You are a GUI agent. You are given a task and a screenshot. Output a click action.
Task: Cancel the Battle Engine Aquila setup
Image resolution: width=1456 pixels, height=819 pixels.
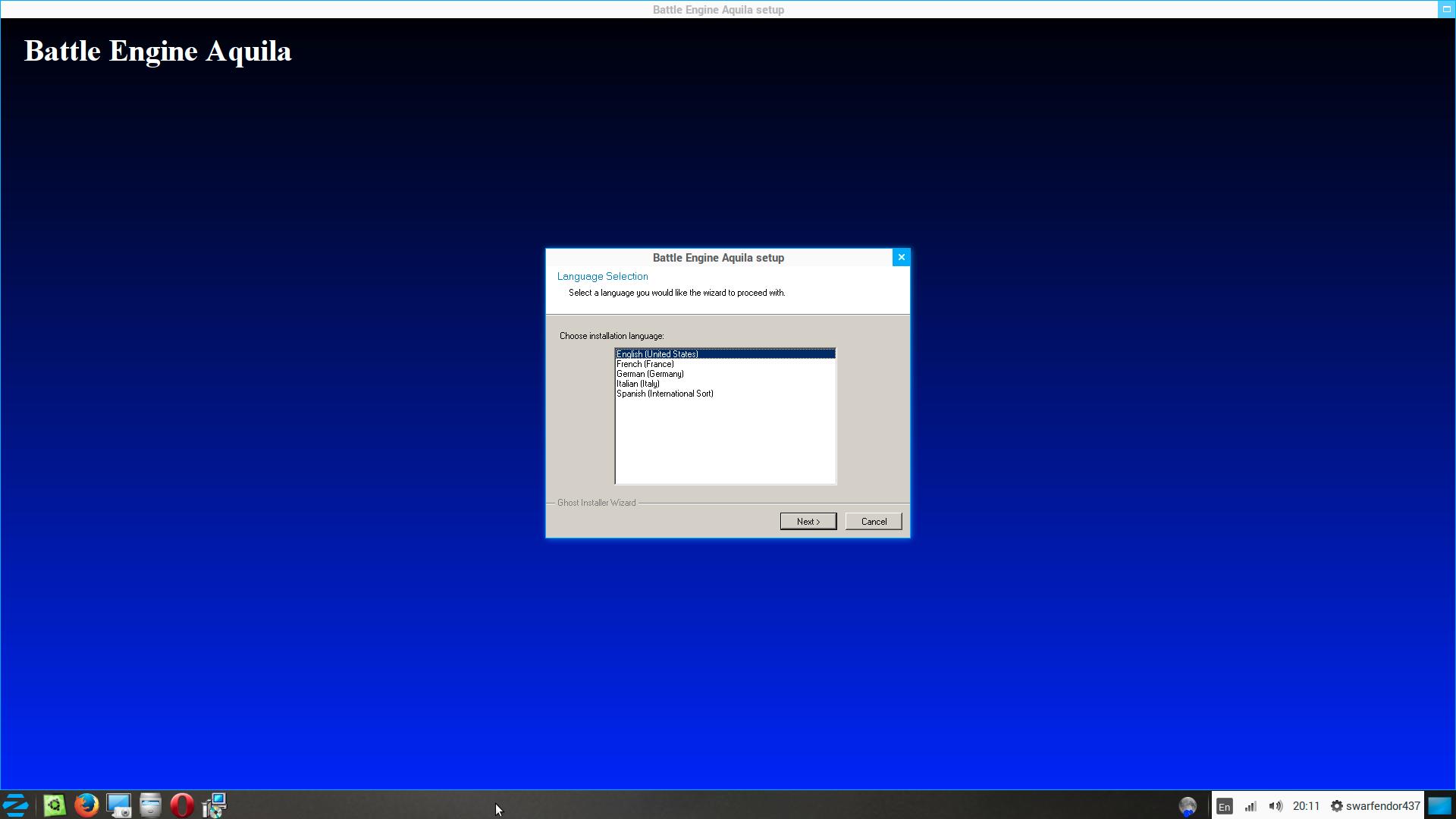click(x=873, y=522)
